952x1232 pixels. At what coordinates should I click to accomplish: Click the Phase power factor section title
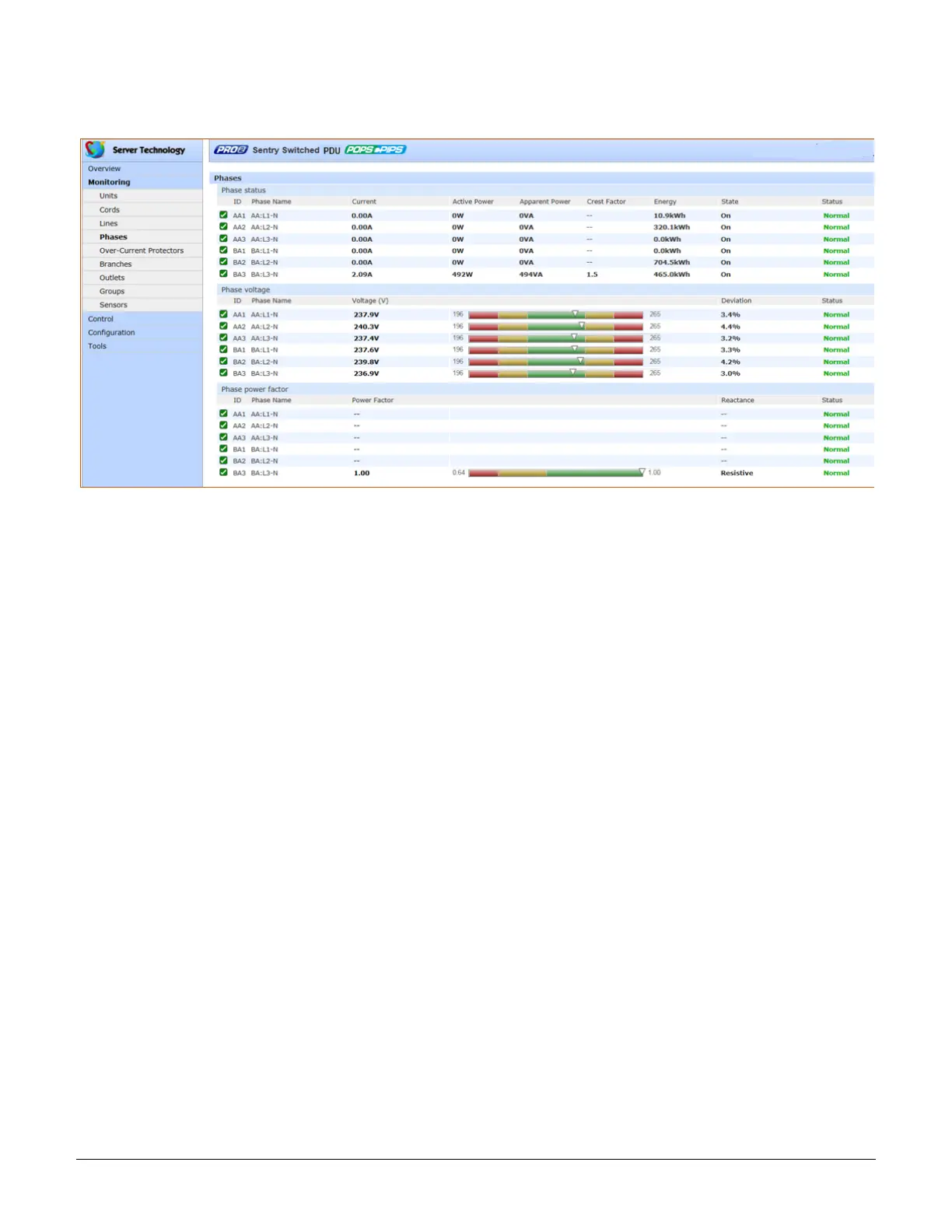(x=254, y=389)
